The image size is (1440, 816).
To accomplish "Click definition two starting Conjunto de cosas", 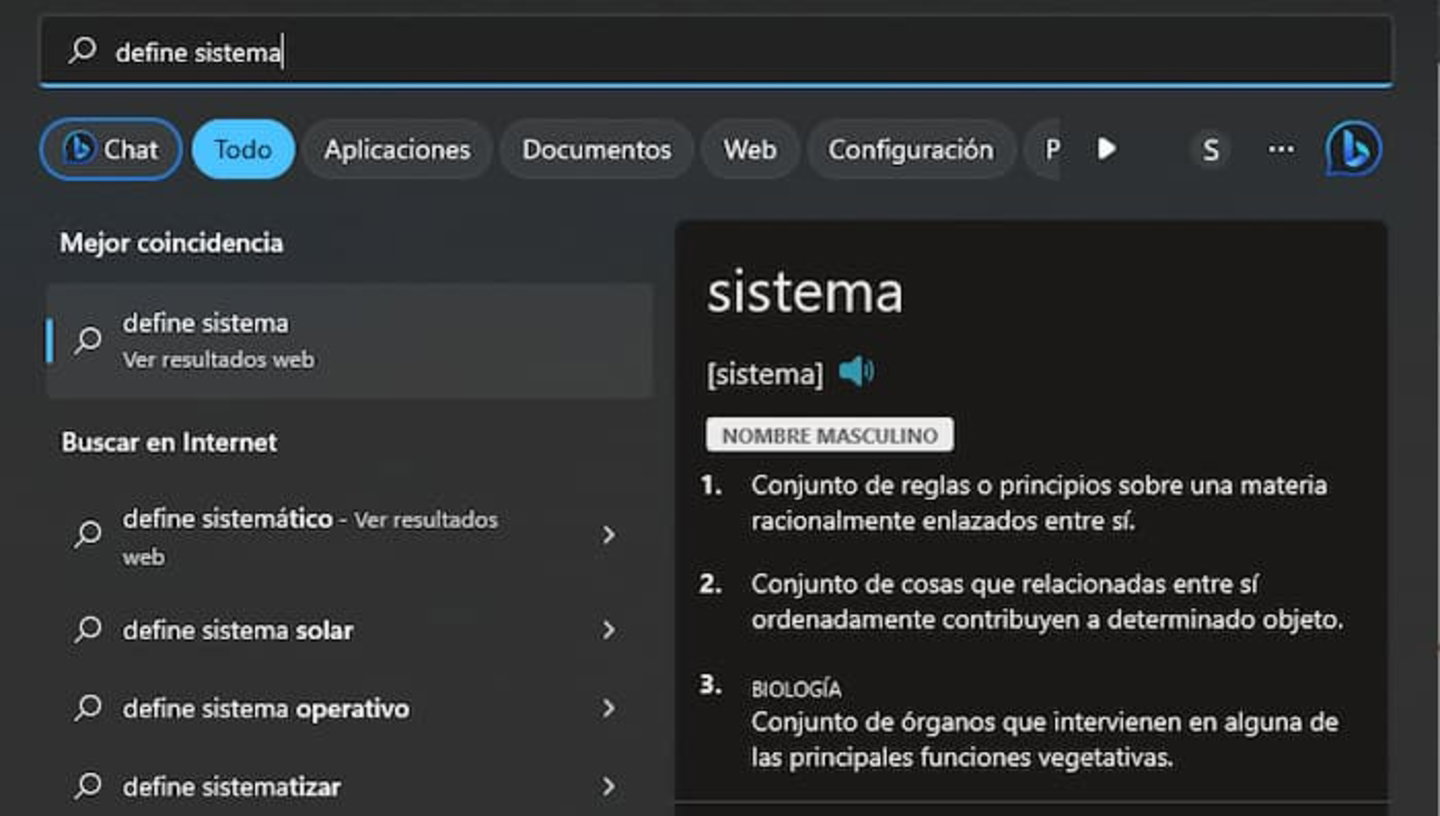I will (1047, 601).
